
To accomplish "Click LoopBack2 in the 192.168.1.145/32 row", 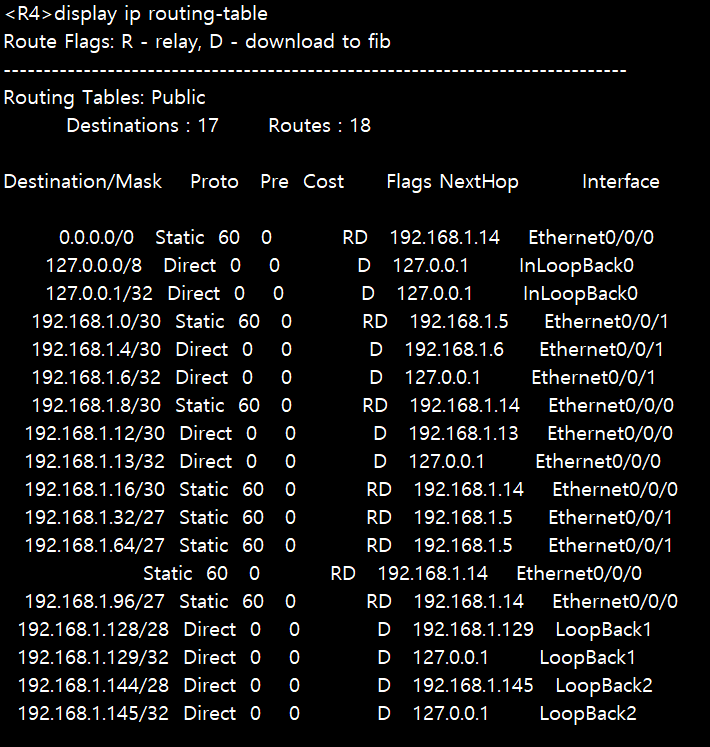I will (x=588, y=714).
